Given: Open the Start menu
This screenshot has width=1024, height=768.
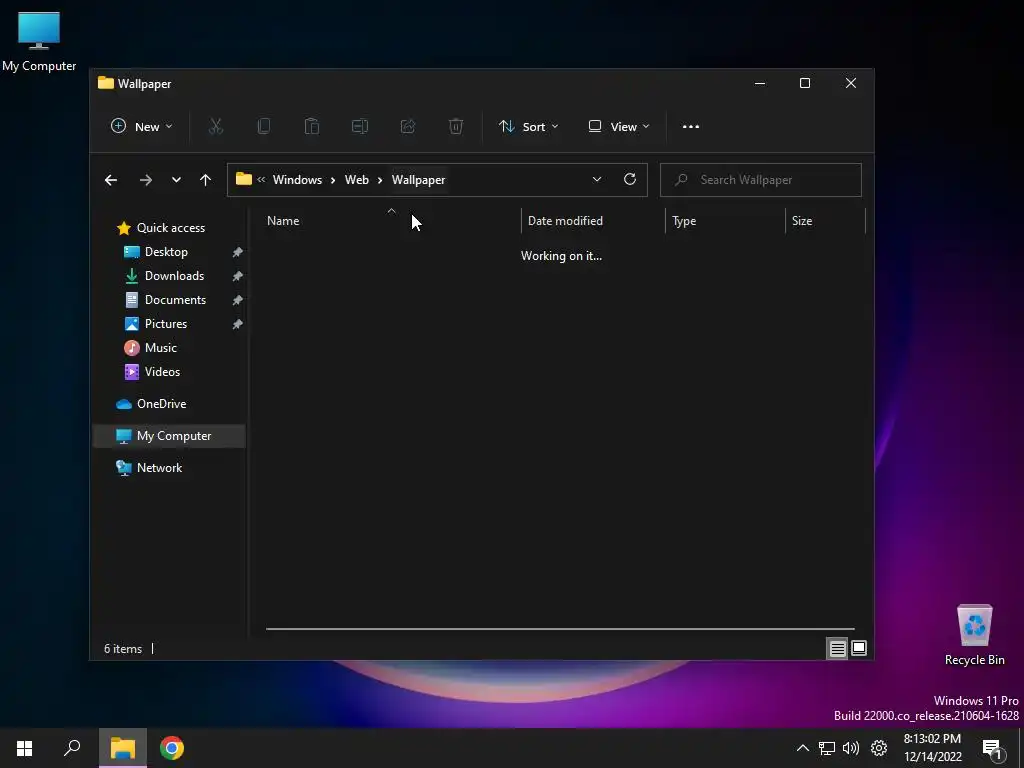Looking at the screenshot, I should (x=24, y=748).
